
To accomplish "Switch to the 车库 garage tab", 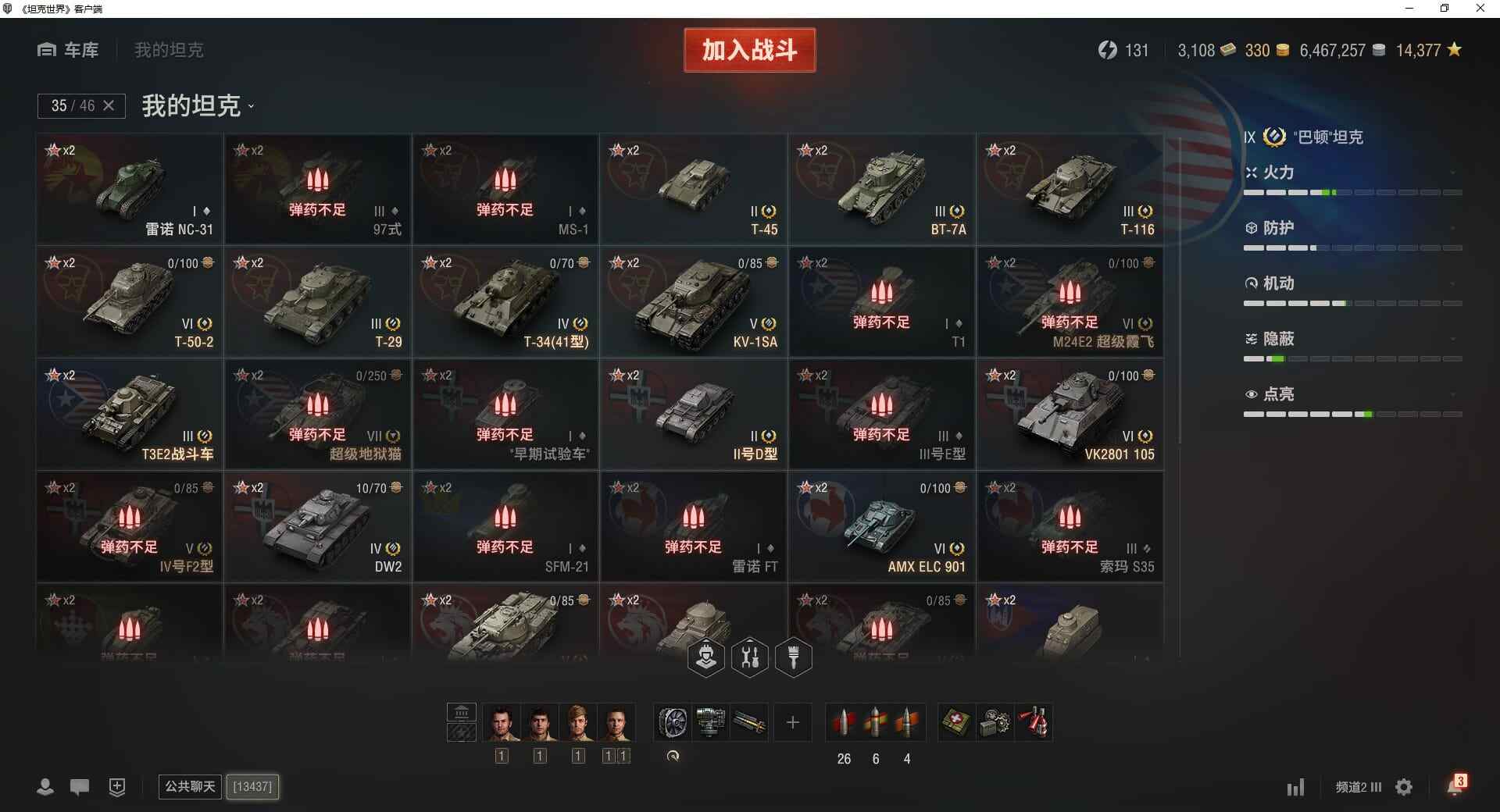I will pos(68,50).
